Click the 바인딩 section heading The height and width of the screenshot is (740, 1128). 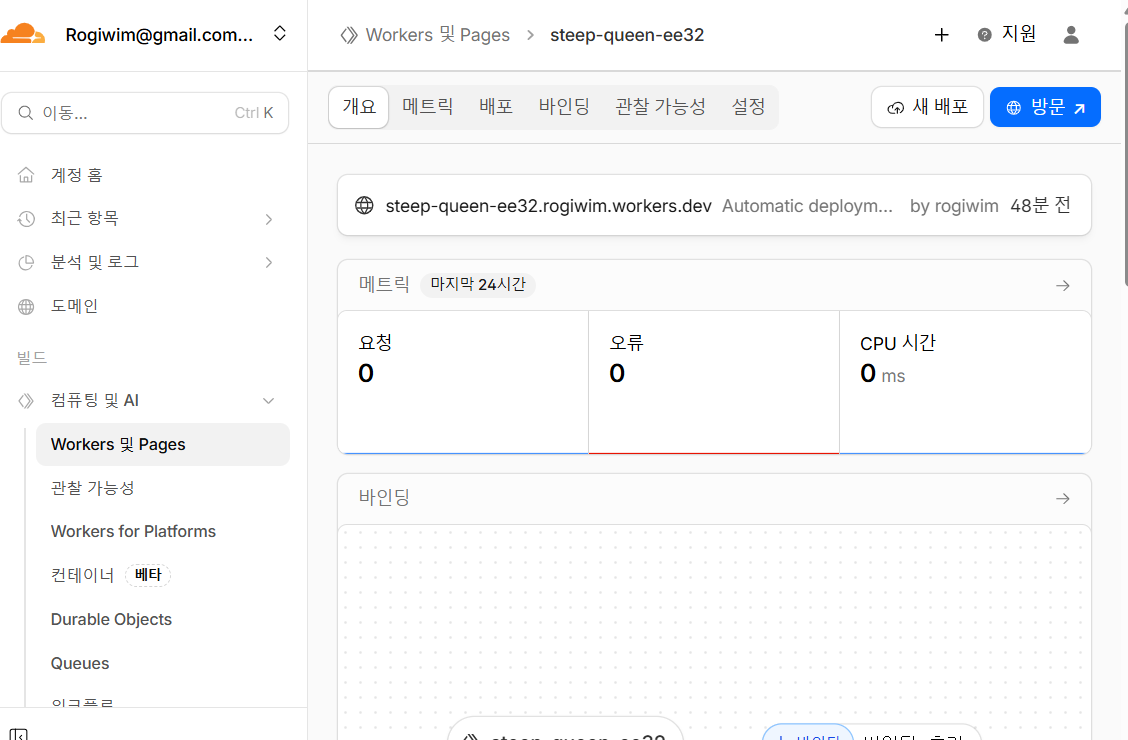click(384, 498)
